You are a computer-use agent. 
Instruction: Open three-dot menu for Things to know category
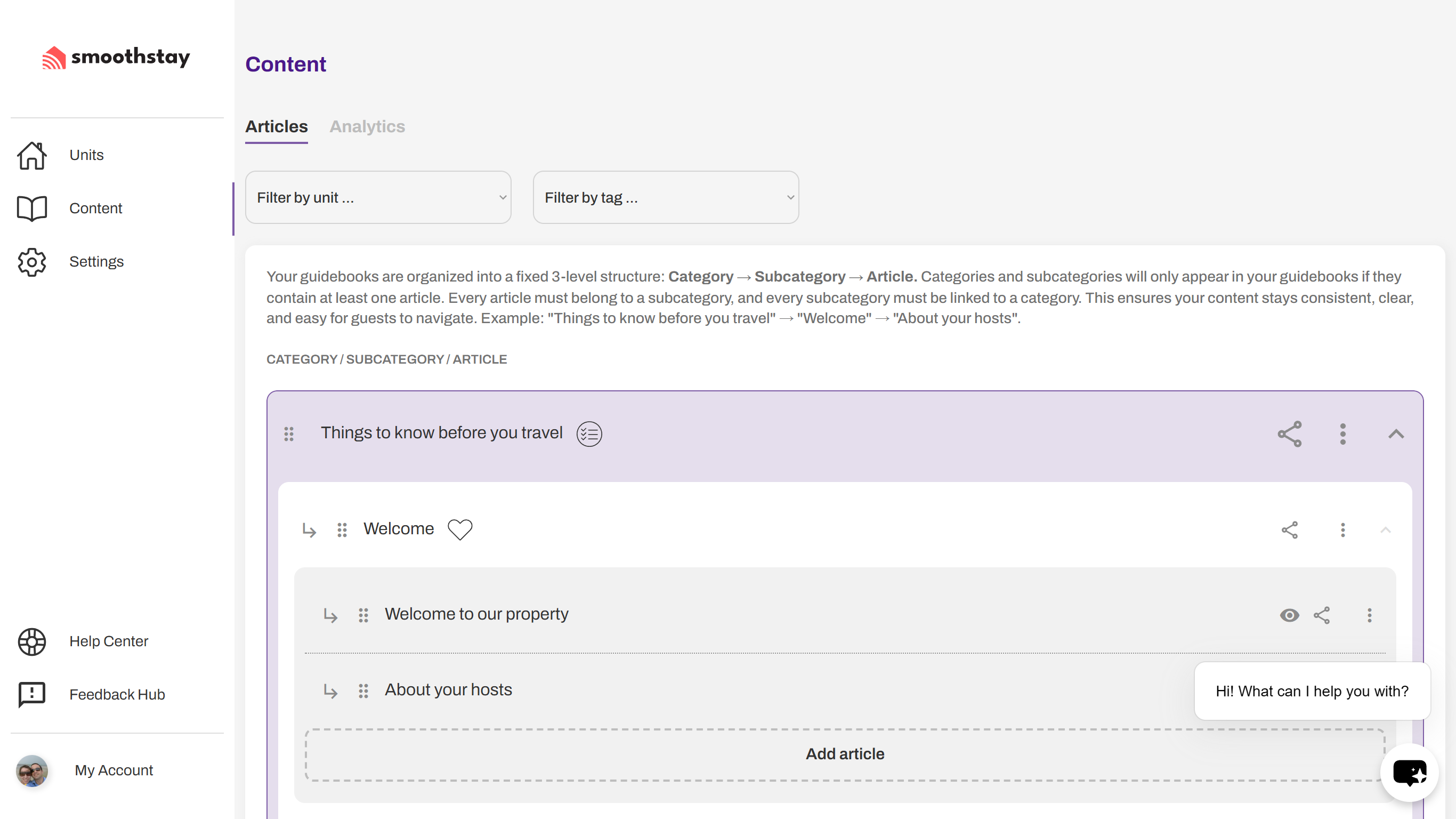1342,434
